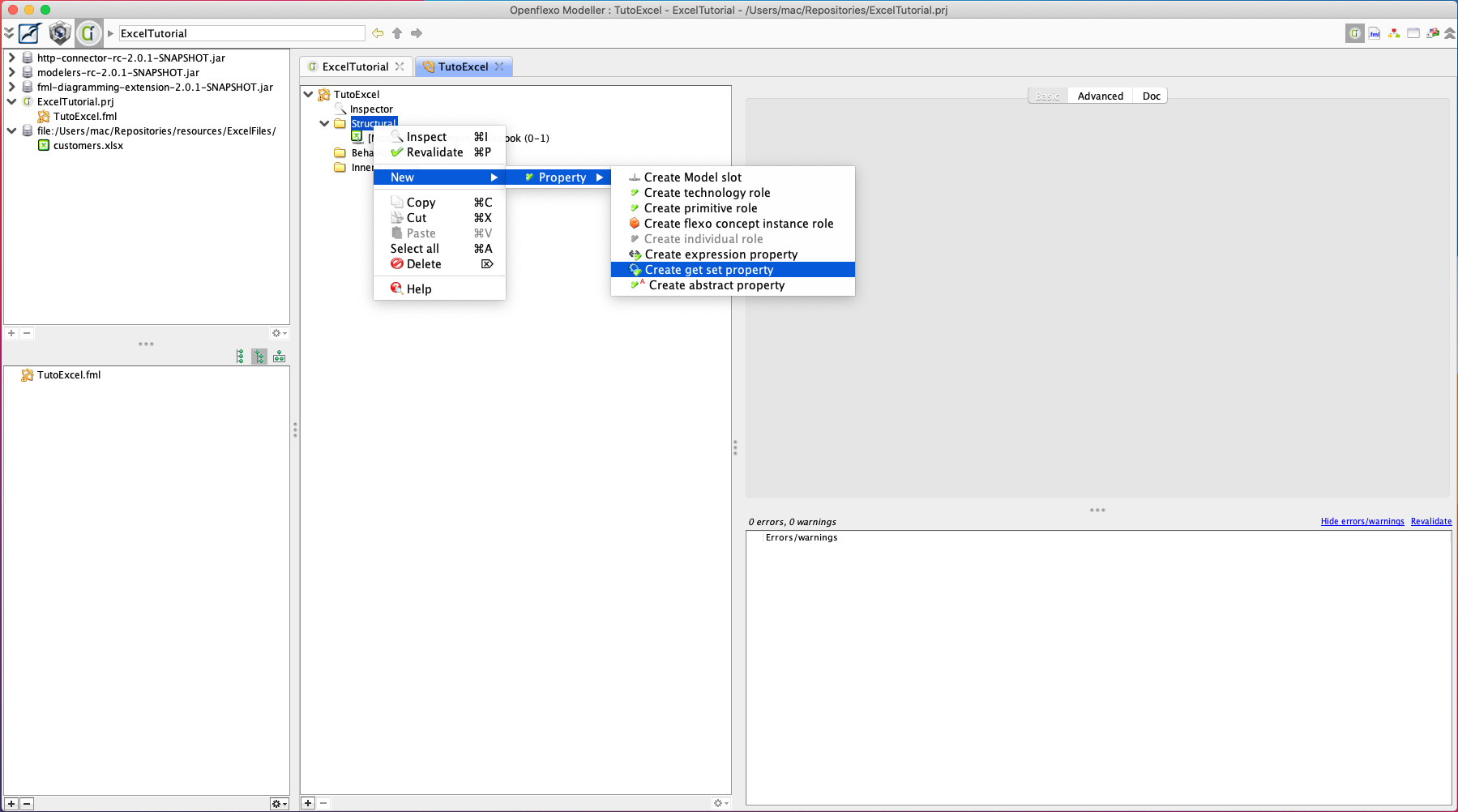Close the ExcelTutorial tab
This screenshot has height=812, width=1458.
400,66
